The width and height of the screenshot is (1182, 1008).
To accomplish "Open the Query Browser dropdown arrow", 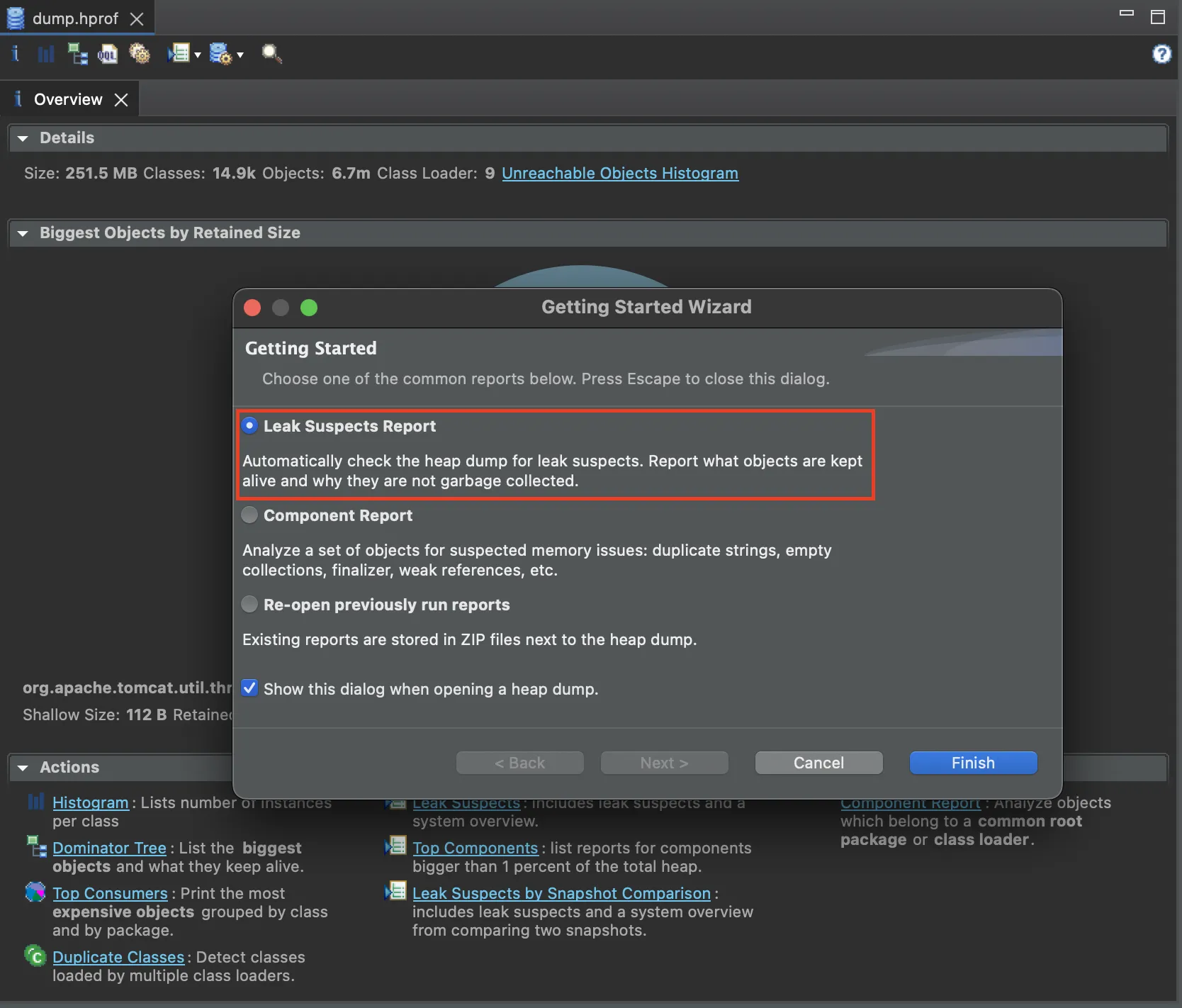I will (240, 55).
